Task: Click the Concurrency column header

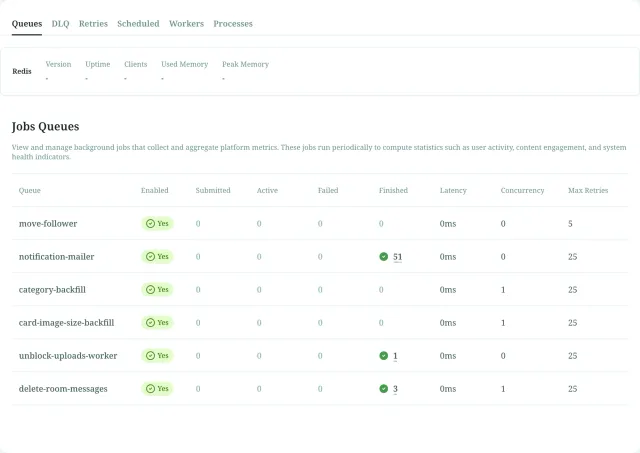Action: 522,191
